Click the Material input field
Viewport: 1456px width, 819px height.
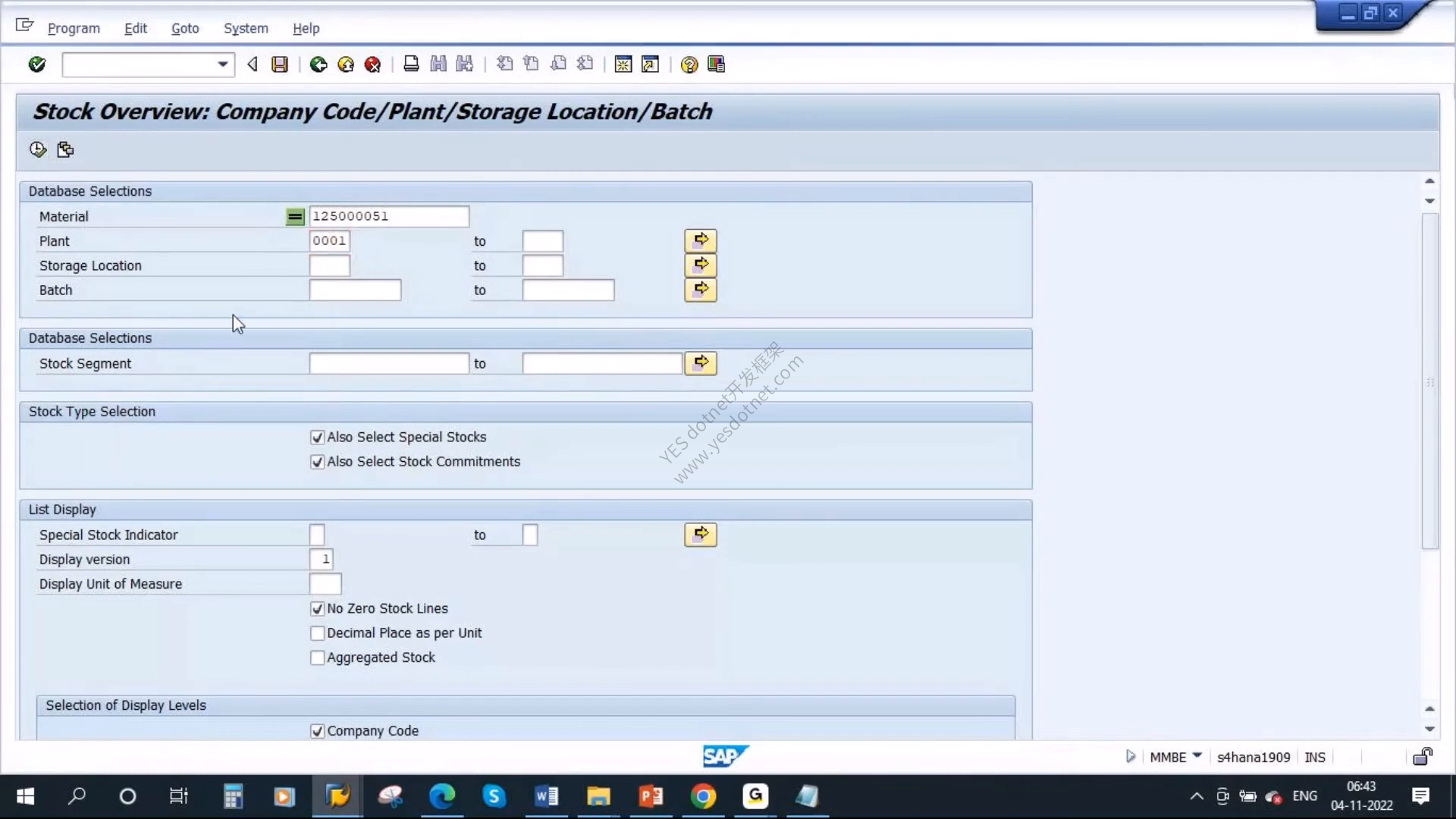pos(389,217)
